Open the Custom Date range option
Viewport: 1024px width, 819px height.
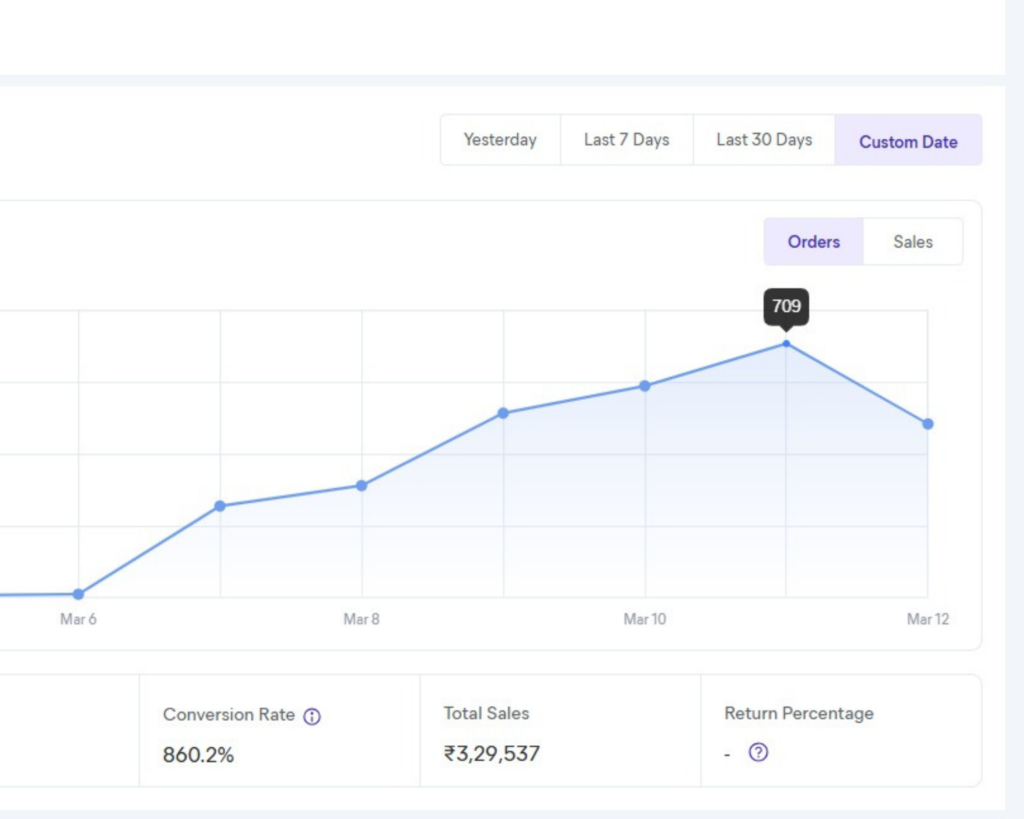(908, 141)
